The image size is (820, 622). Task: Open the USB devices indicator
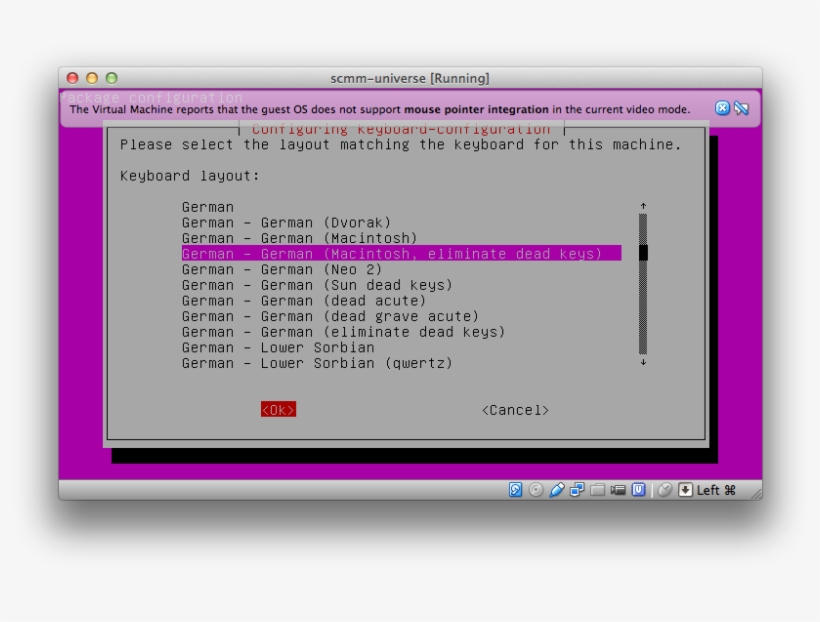(557, 490)
